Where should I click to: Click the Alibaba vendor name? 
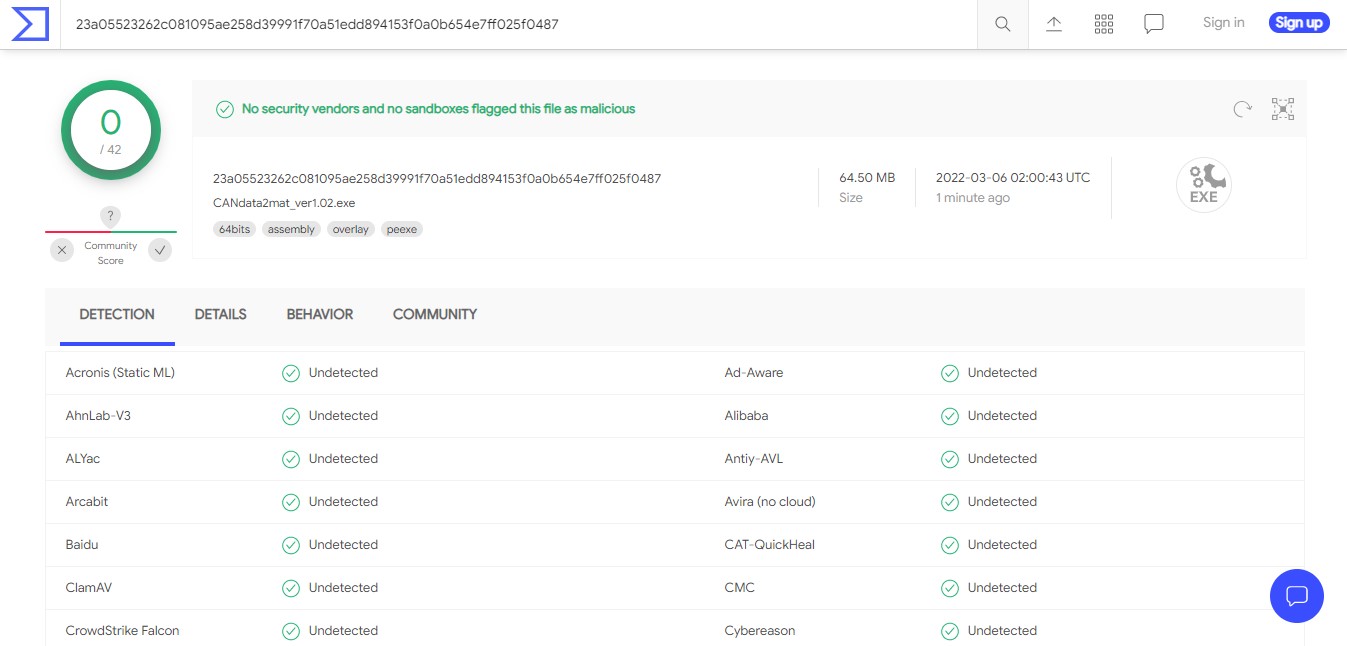pyautogui.click(x=747, y=416)
